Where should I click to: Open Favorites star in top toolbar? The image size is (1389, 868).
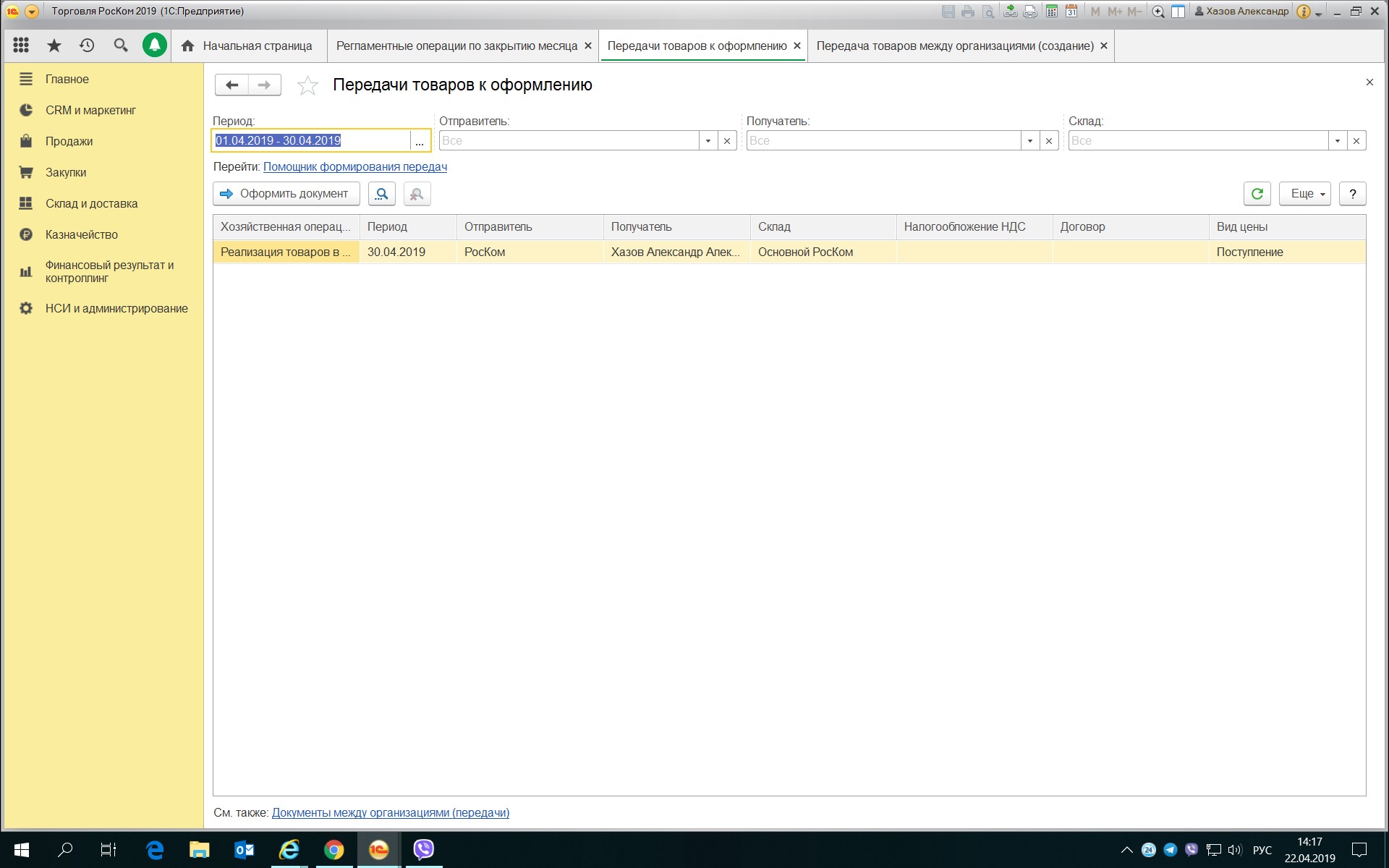[x=54, y=46]
